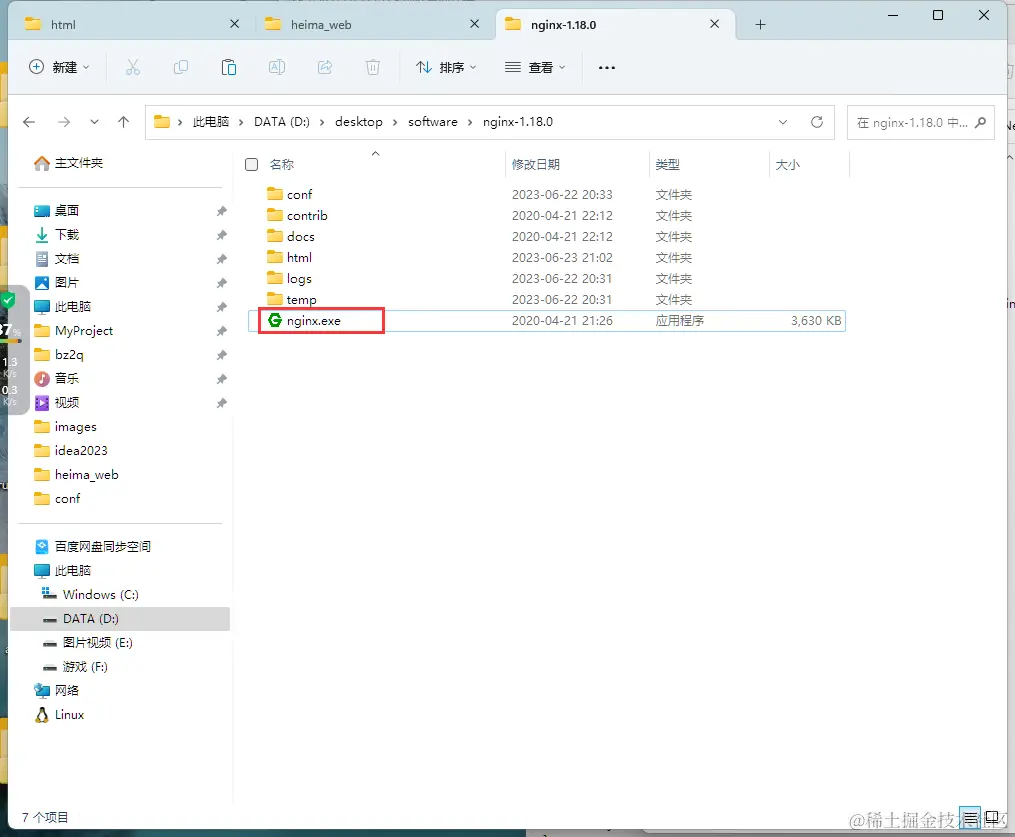1015x837 pixels.
Task: Click the Paste clipboard icon
Action: (x=229, y=67)
